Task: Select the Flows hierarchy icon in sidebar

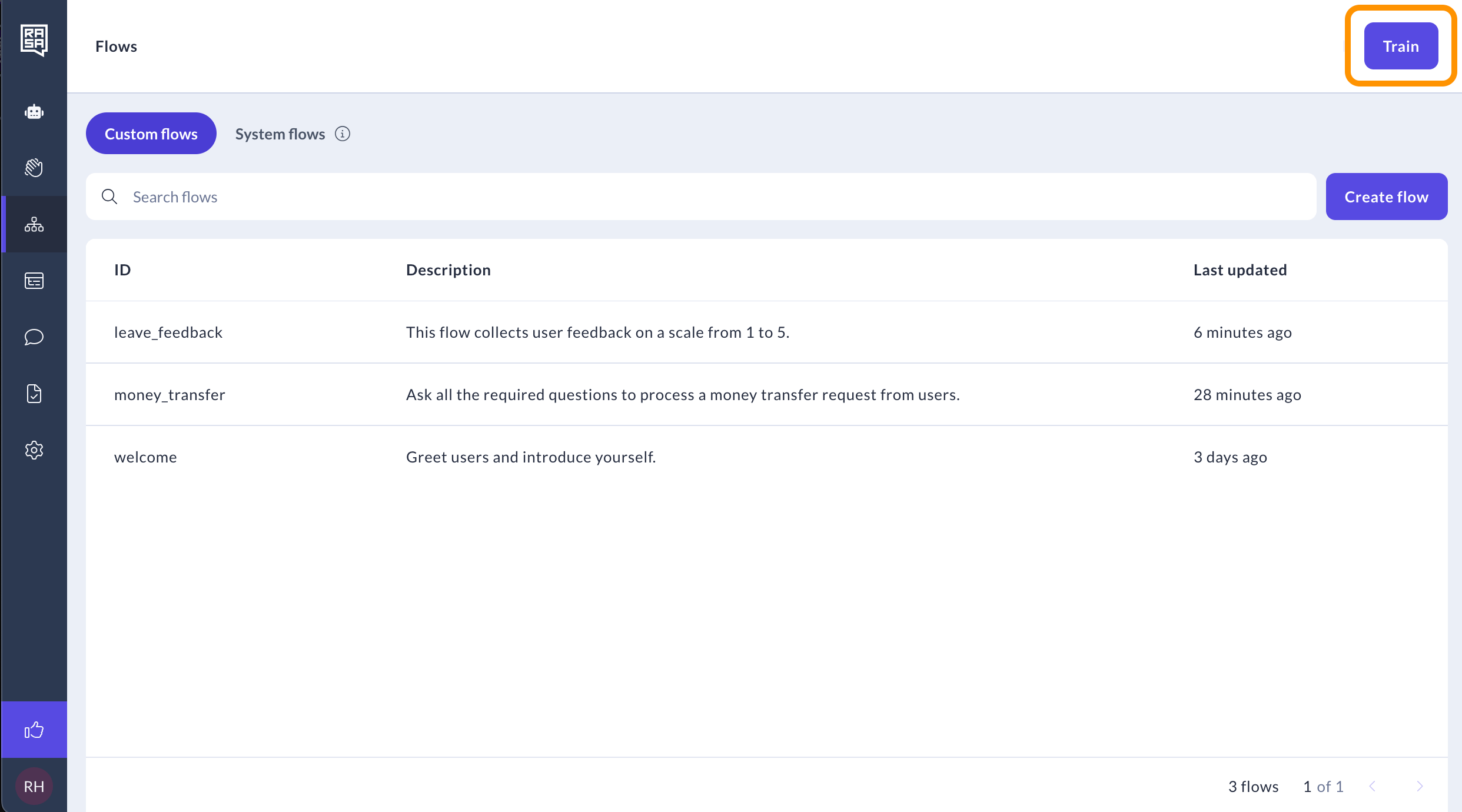Action: click(34, 224)
